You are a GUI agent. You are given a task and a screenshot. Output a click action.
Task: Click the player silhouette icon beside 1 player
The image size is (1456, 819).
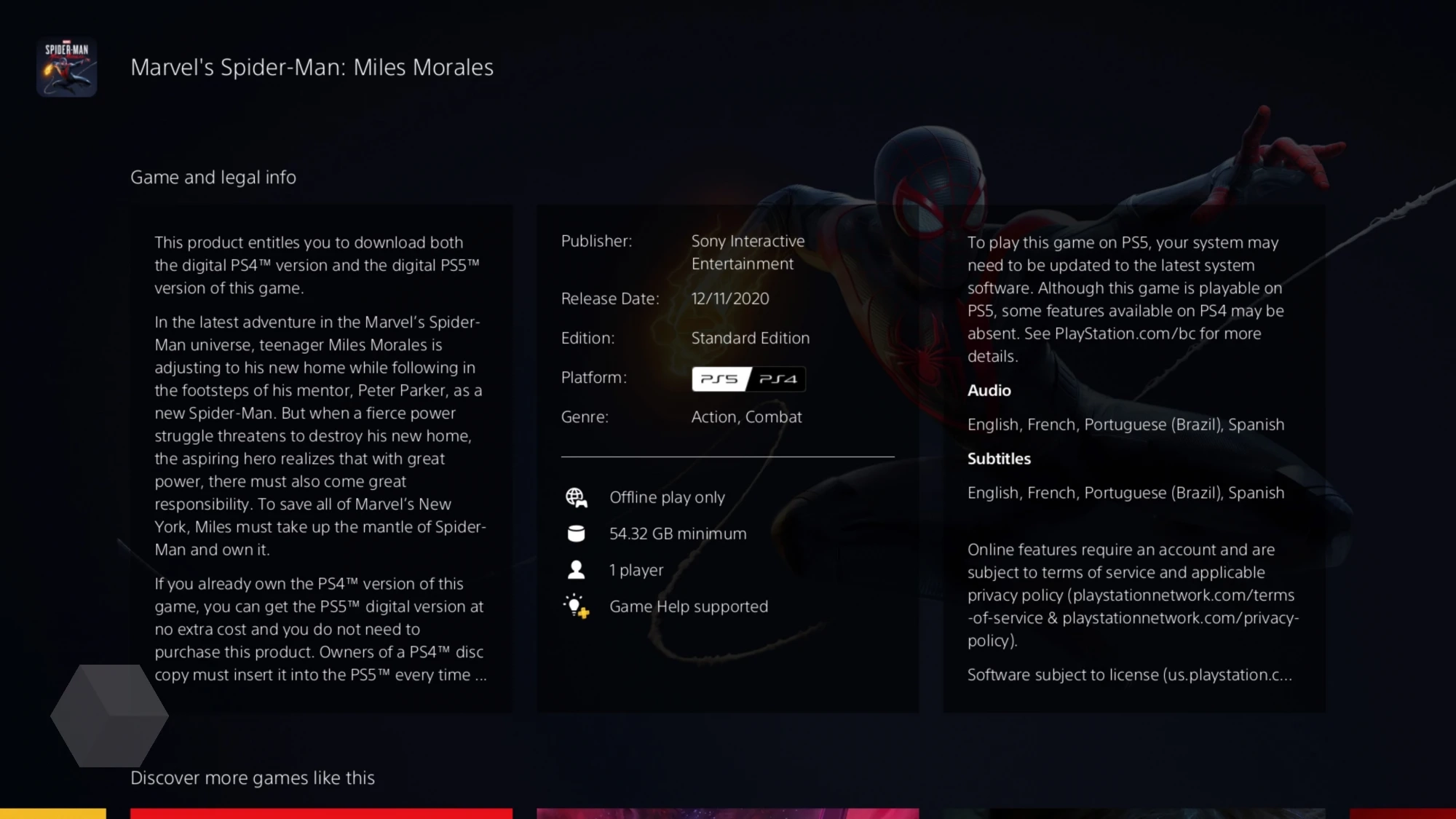click(576, 569)
